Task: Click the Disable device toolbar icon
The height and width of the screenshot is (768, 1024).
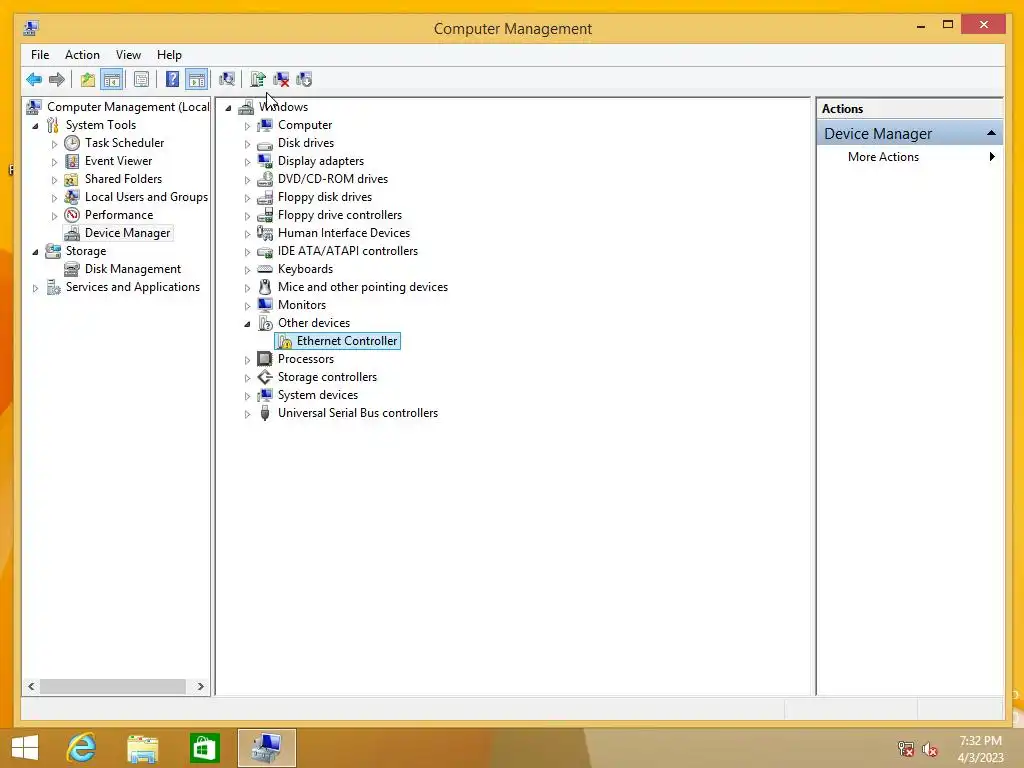Action: click(304, 80)
